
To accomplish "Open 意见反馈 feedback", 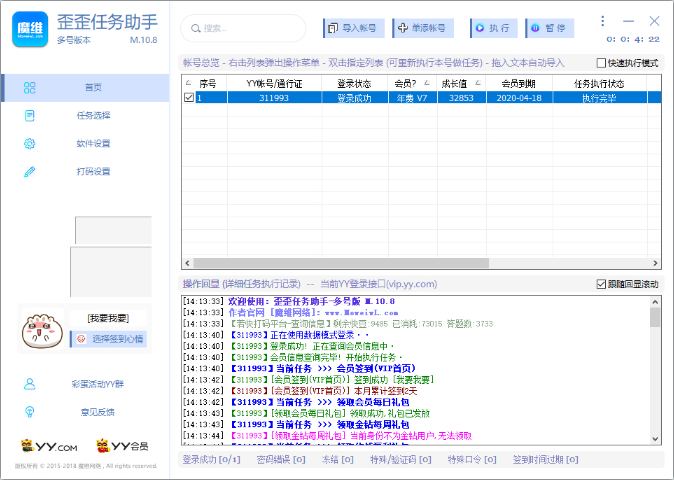I will coord(98,412).
